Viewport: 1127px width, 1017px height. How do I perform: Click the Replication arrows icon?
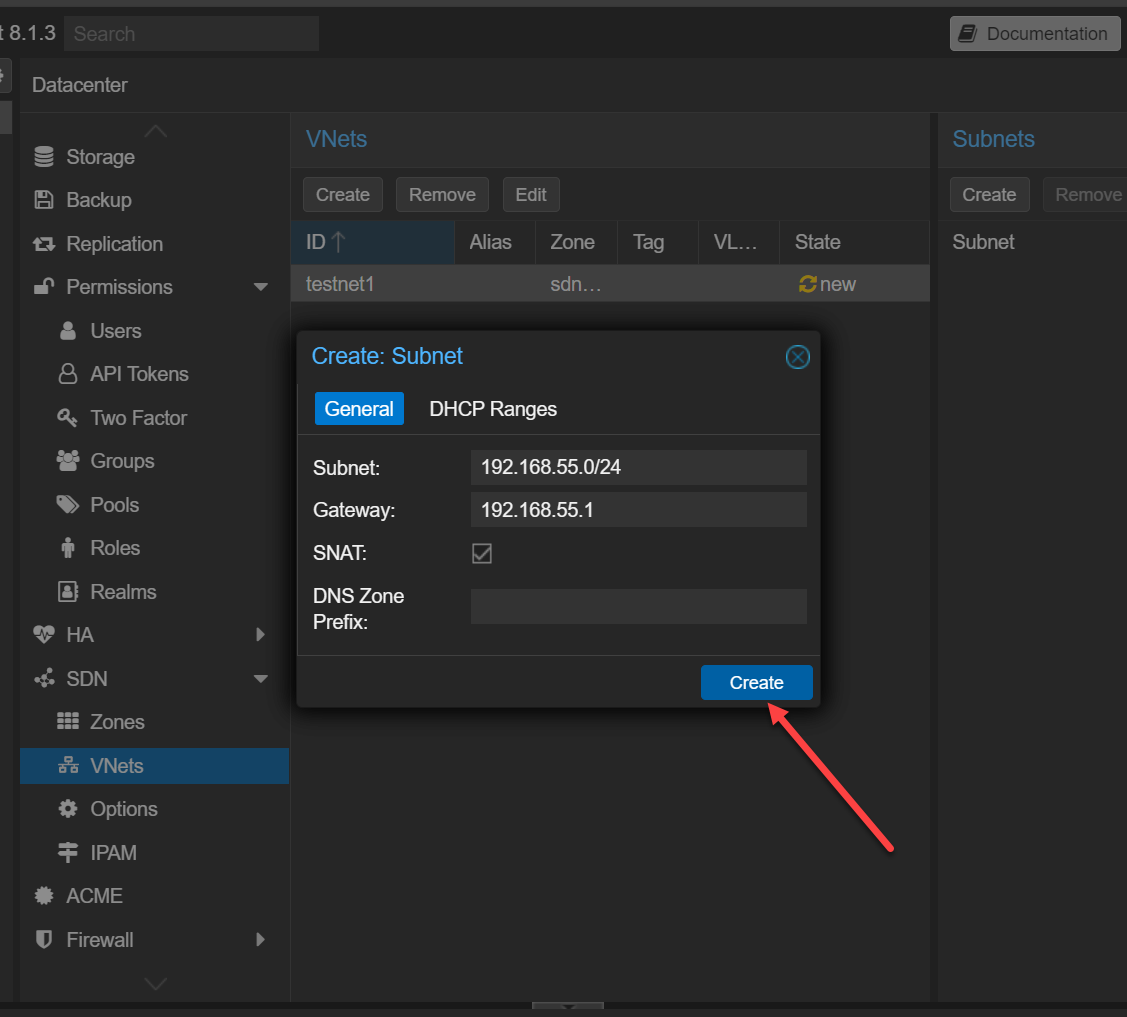[x=44, y=244]
